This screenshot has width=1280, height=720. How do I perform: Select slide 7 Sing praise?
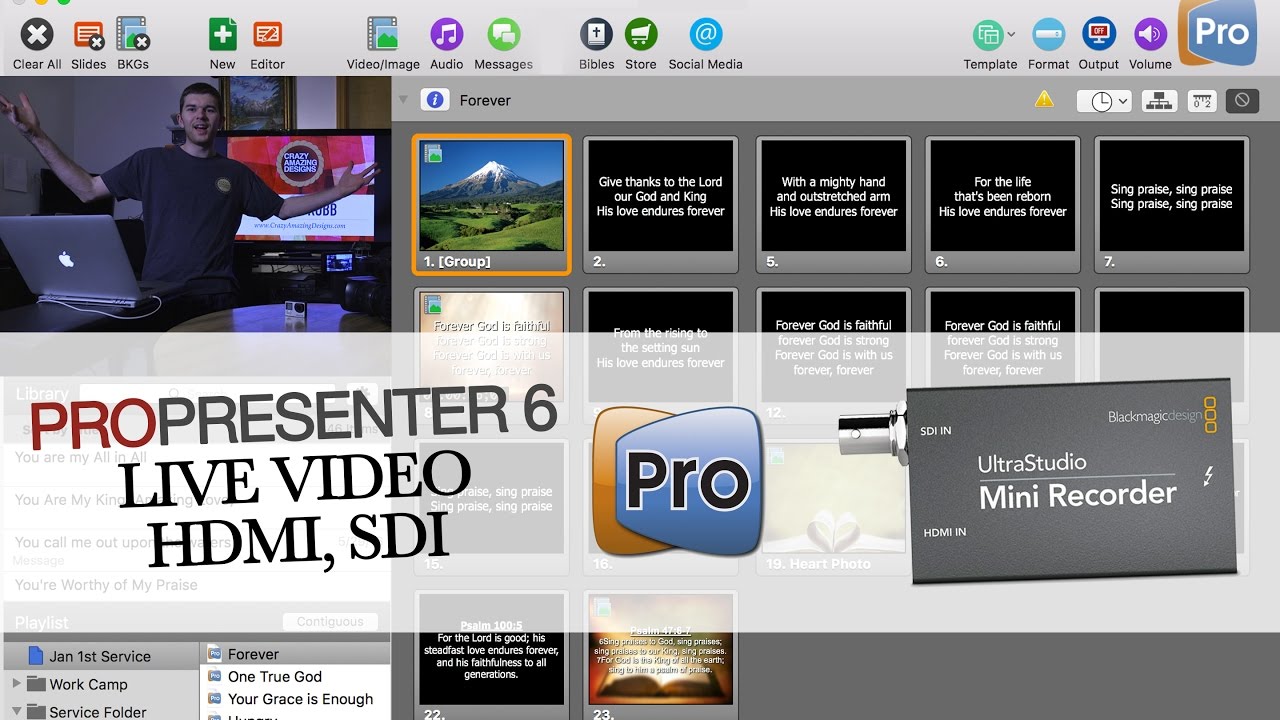(x=1172, y=204)
